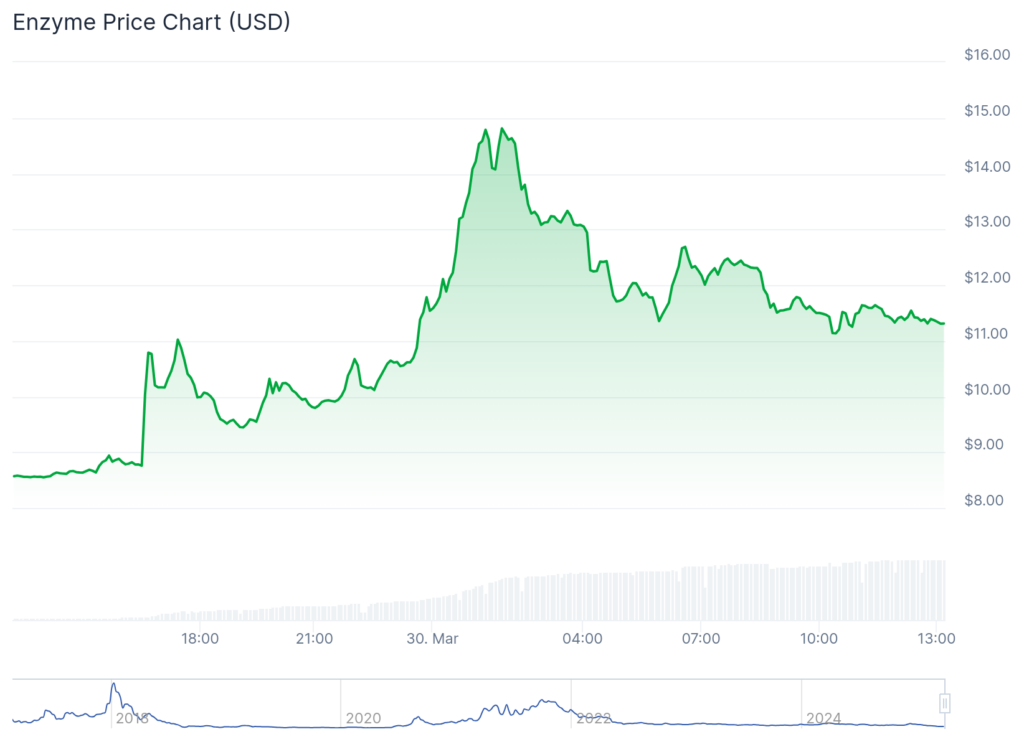Click the 13:00 time axis label
1024x747 pixels.
pos(934,638)
